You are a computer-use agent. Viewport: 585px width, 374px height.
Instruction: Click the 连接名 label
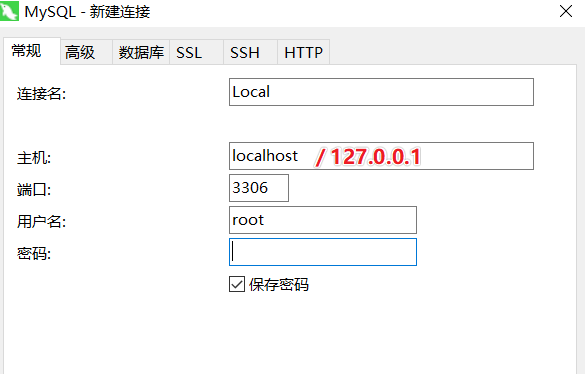pos(41,94)
